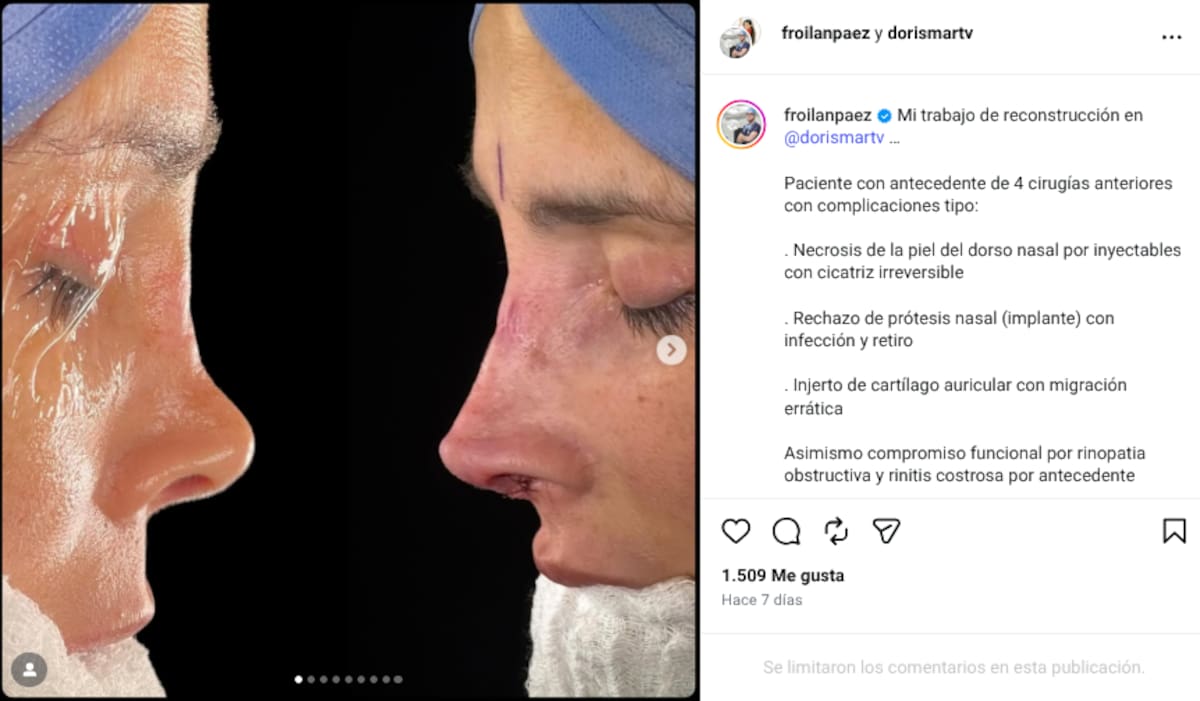Expand truncated caption via the ellipsis
Viewport: 1200px width, 701px height.
894,139
